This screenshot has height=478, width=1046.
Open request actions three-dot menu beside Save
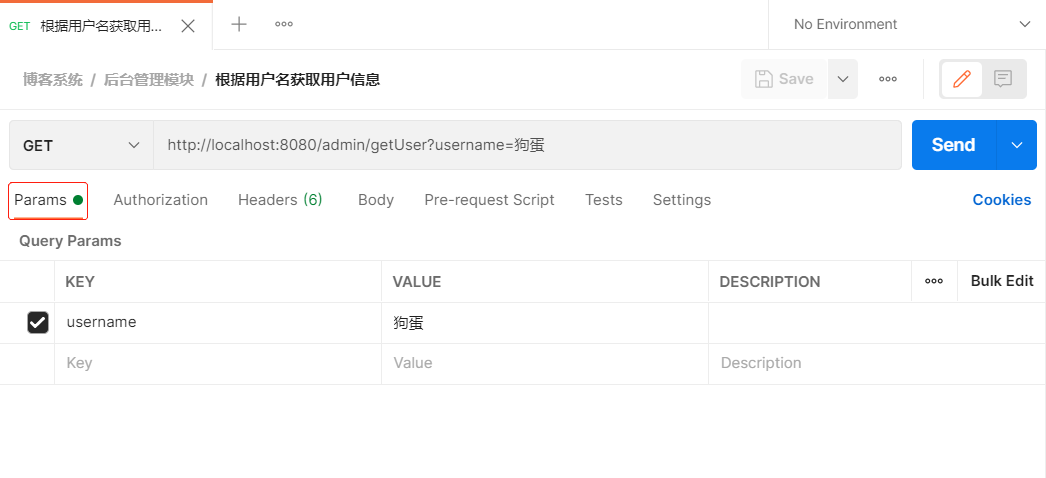point(888,79)
